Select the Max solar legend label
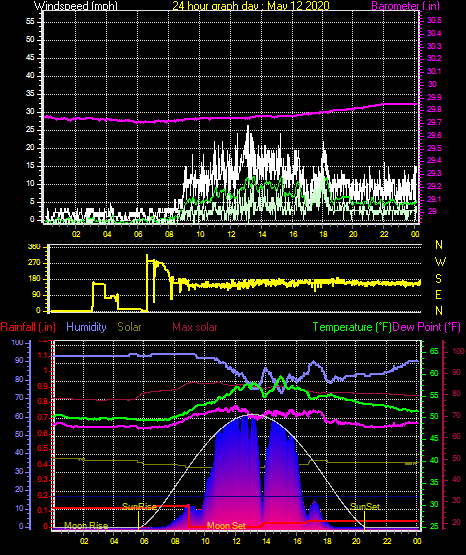Viewport: 466px width, 555px height. point(195,327)
